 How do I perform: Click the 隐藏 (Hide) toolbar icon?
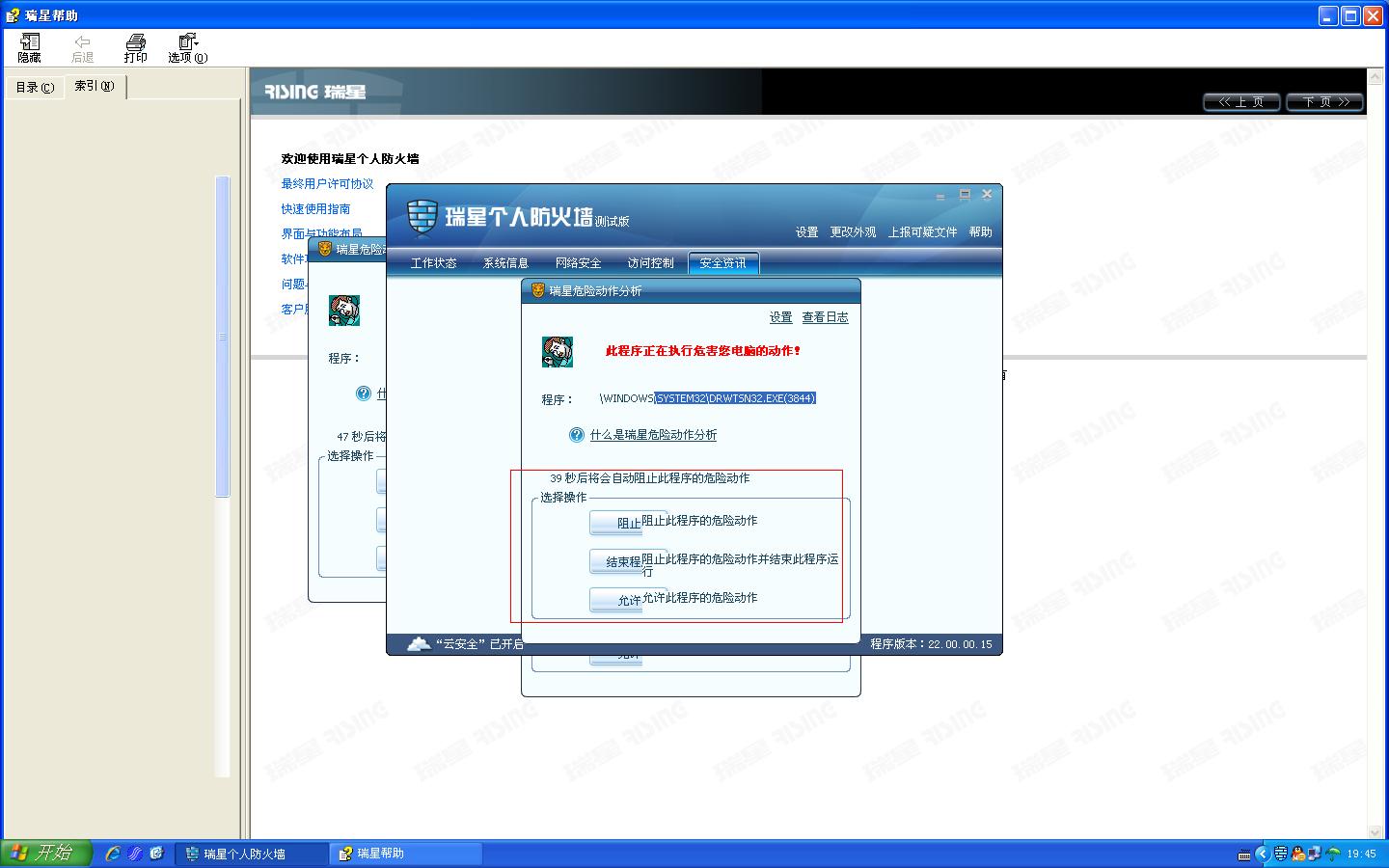point(30,48)
